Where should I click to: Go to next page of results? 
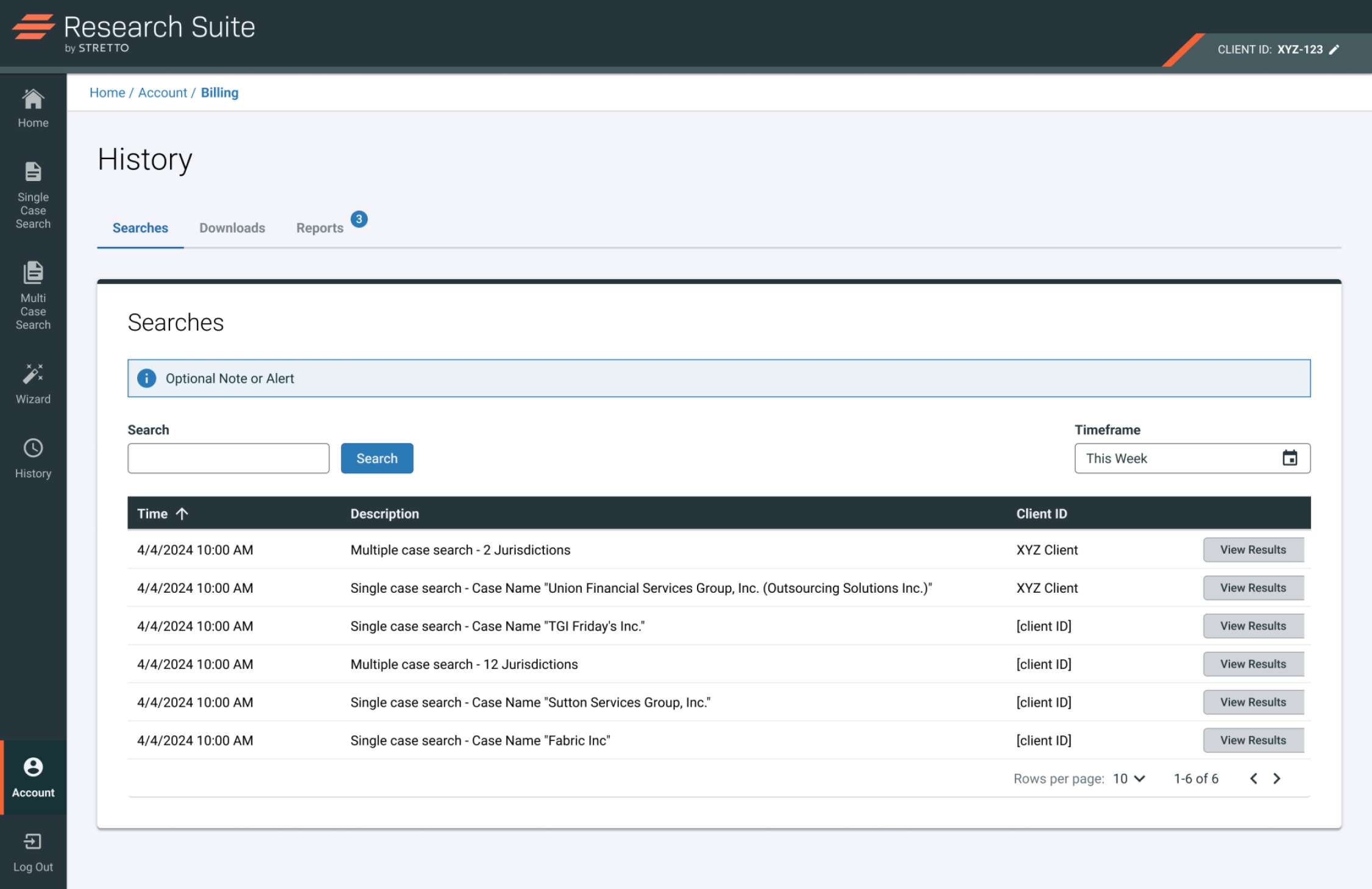(1277, 779)
